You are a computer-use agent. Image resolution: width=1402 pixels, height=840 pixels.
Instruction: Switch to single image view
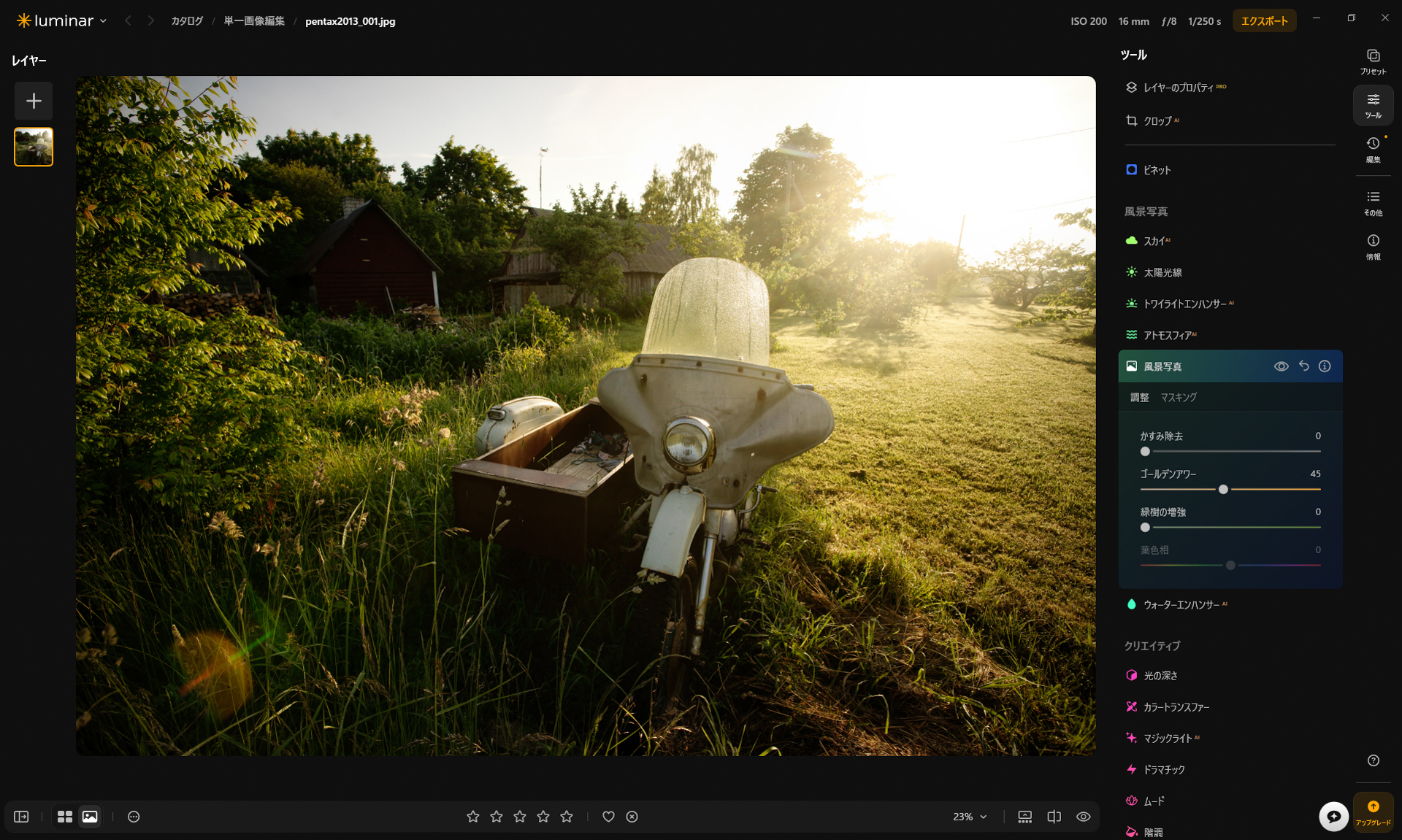point(90,817)
